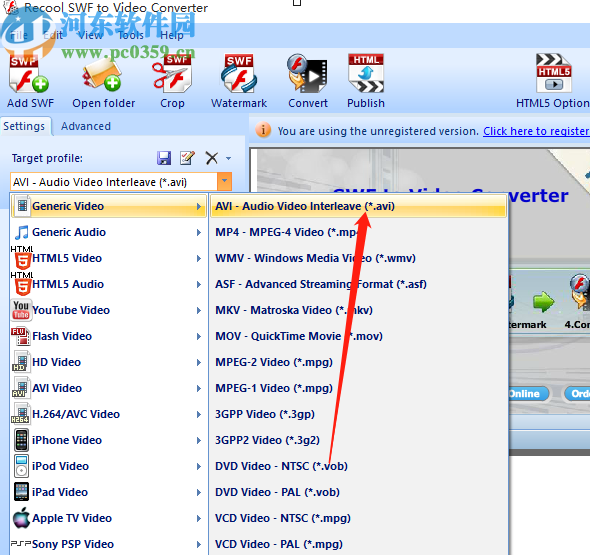This screenshot has width=590, height=555.
Task: Select ASF - Advanced Streaming Format
Action: pyautogui.click(x=358, y=284)
